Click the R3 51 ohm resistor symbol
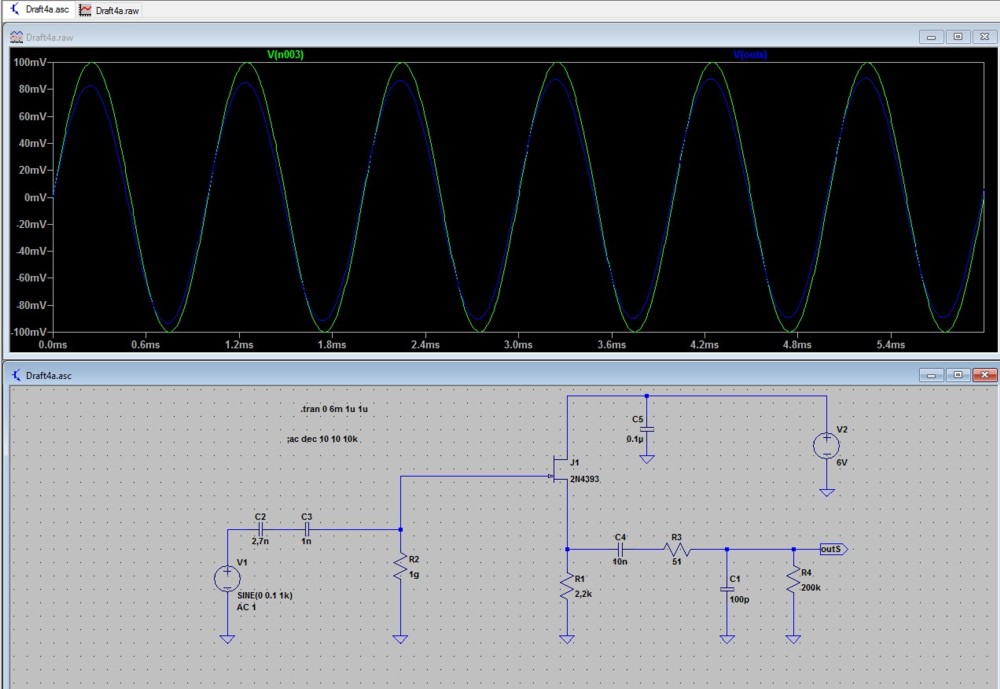 coord(676,549)
